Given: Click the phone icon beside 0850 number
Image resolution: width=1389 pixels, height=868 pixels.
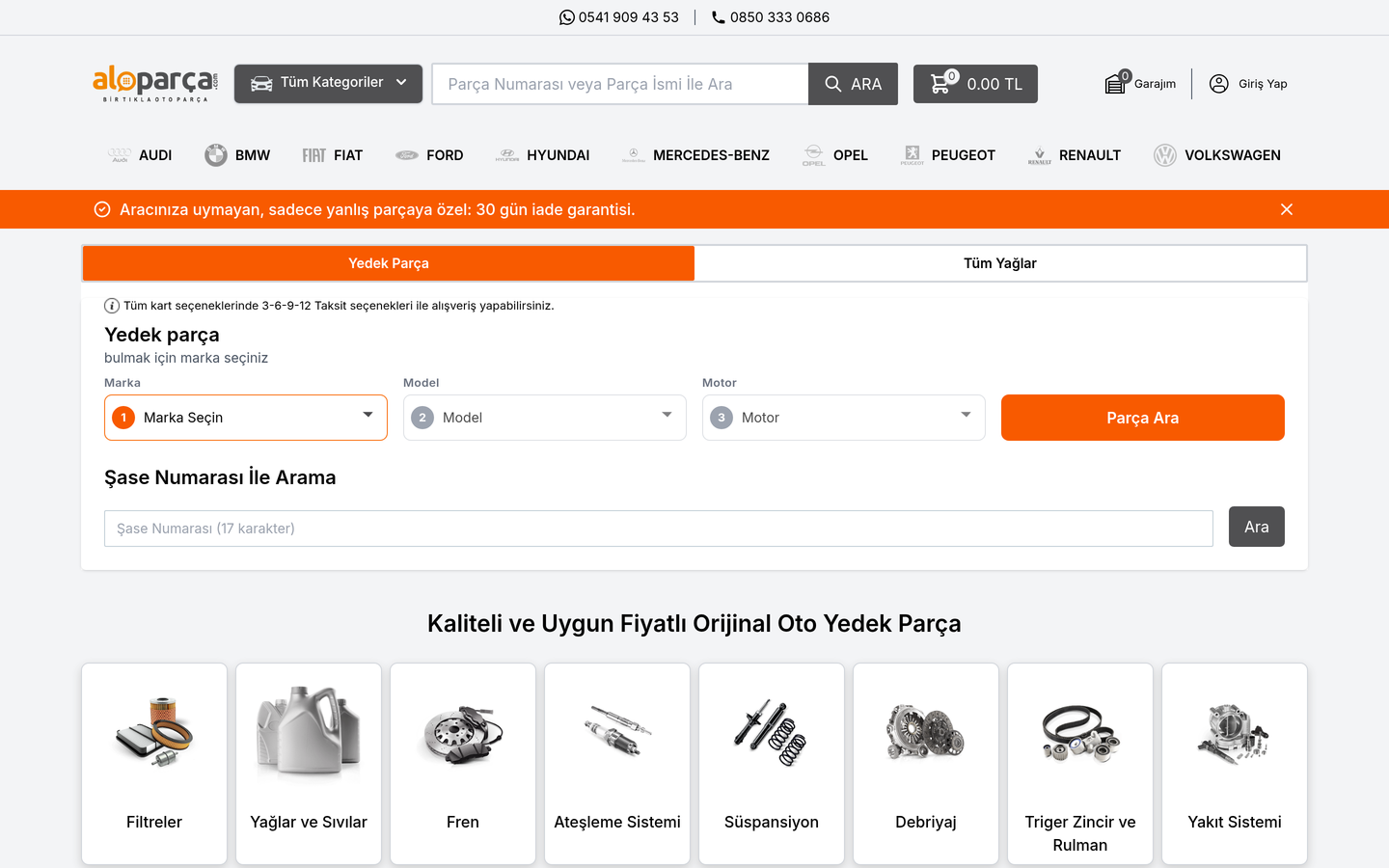Looking at the screenshot, I should pyautogui.click(x=719, y=17).
